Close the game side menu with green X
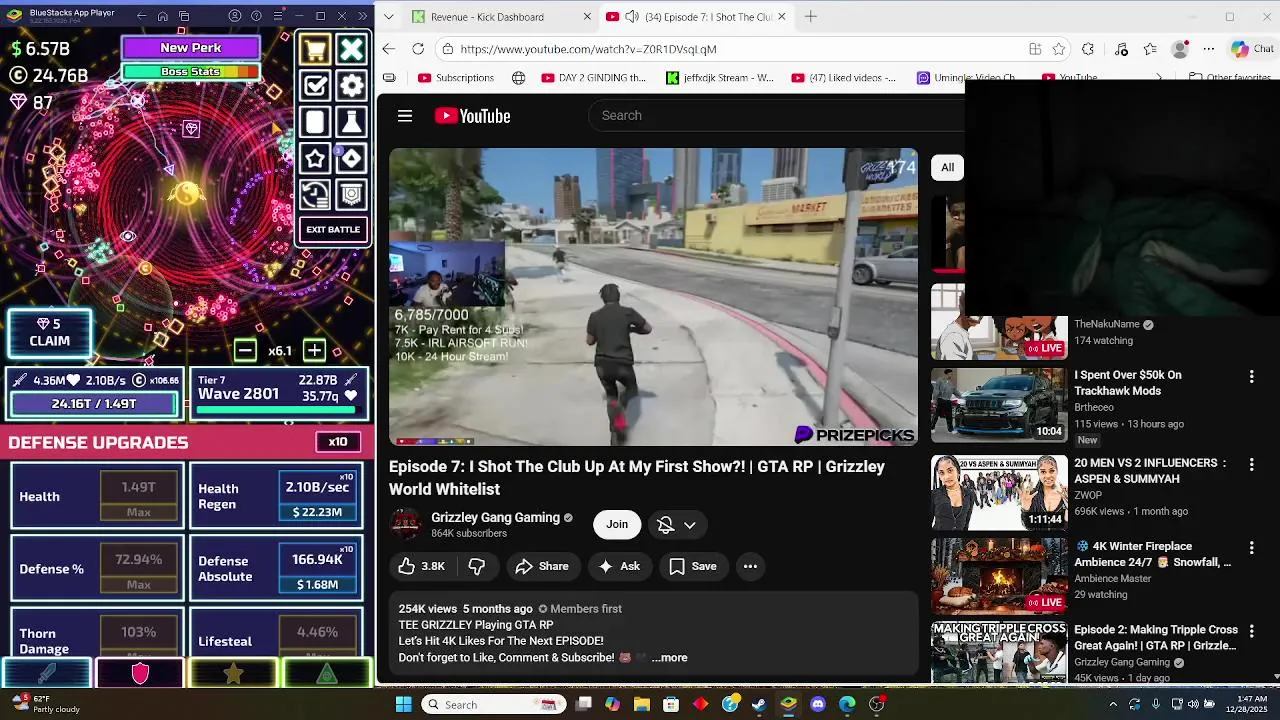This screenshot has width=1280, height=720. pyautogui.click(x=351, y=49)
